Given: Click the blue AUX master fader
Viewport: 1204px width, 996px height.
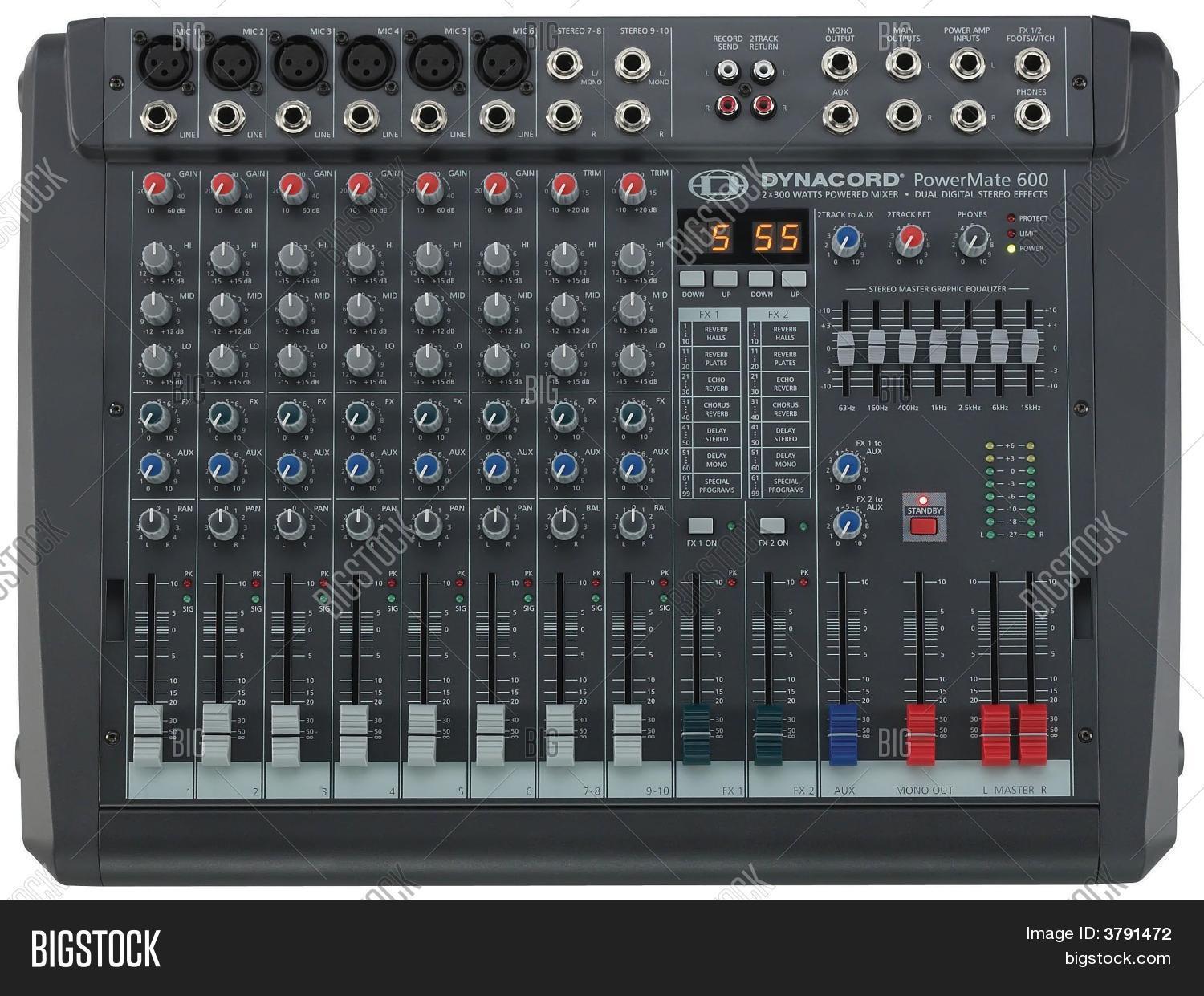Looking at the screenshot, I should point(843,734).
